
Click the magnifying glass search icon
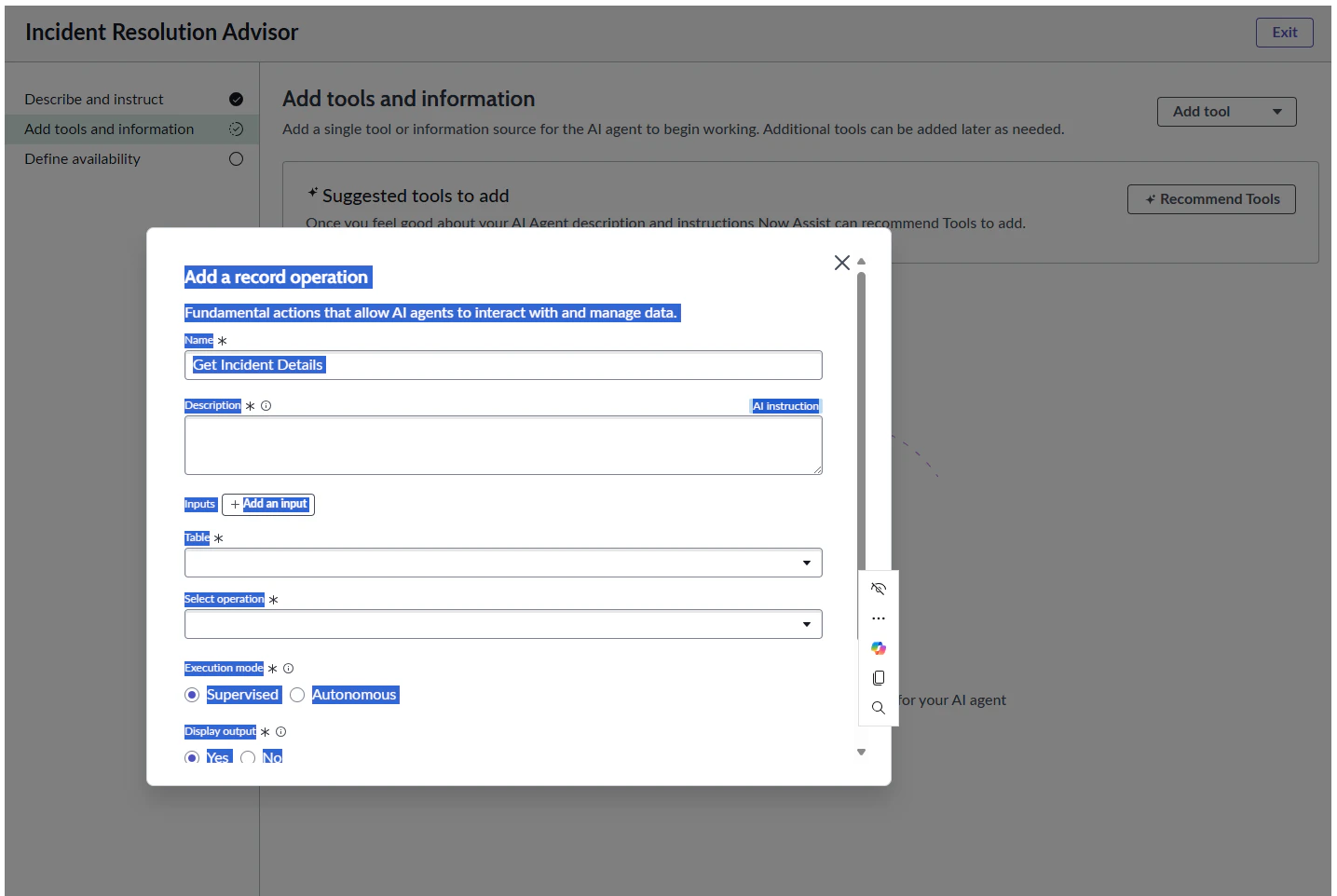pos(879,708)
